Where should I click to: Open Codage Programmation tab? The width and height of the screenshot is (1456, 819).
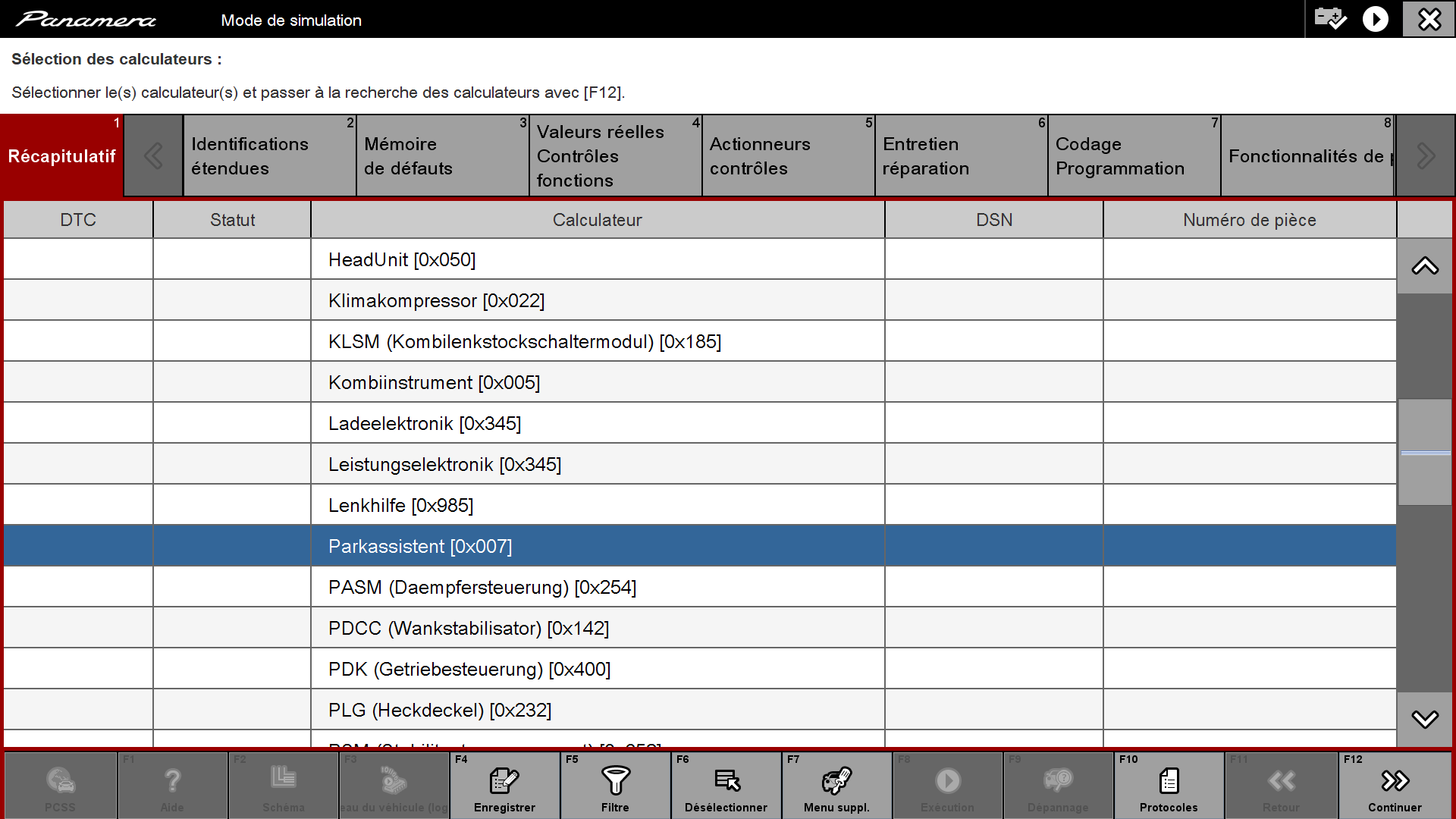1134,156
